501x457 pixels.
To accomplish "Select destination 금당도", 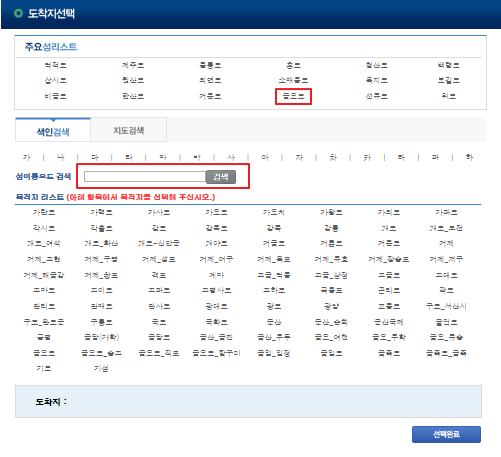I will coord(159,337).
